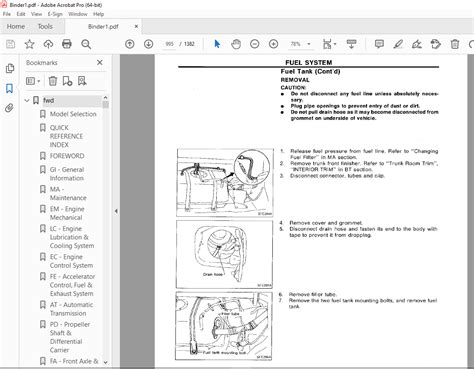
Task: Add the file to starred favorites
Action: [29, 44]
